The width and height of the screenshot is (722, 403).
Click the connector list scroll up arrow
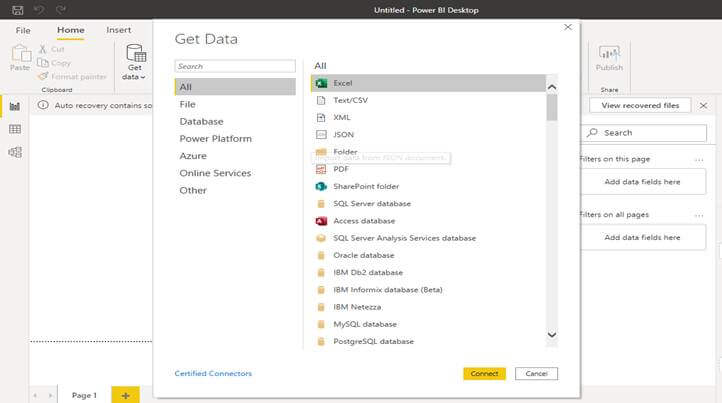(552, 87)
